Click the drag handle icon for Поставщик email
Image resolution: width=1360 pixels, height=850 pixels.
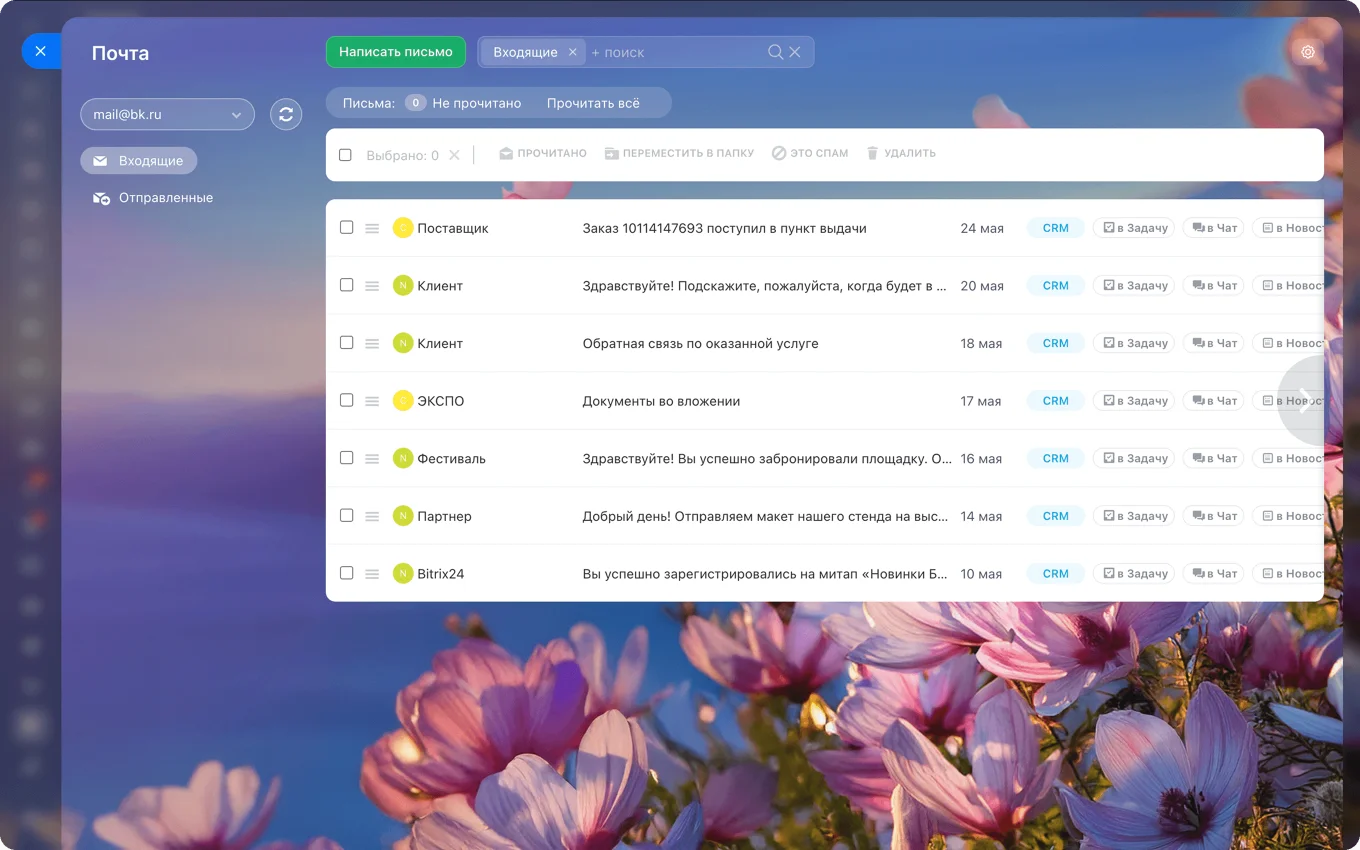372,229
